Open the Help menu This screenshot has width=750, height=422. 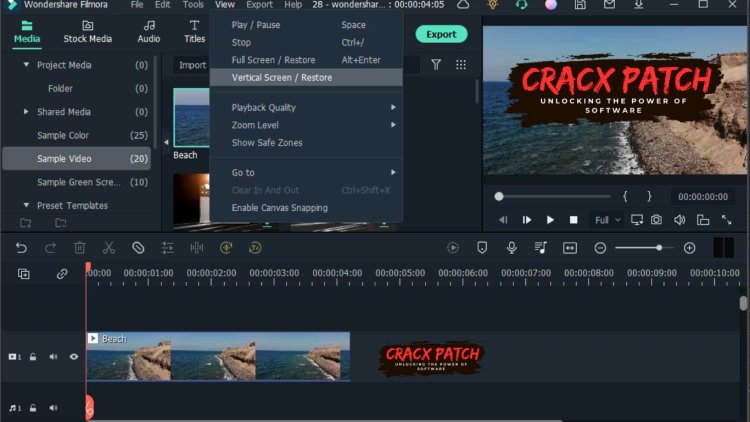coord(293,5)
